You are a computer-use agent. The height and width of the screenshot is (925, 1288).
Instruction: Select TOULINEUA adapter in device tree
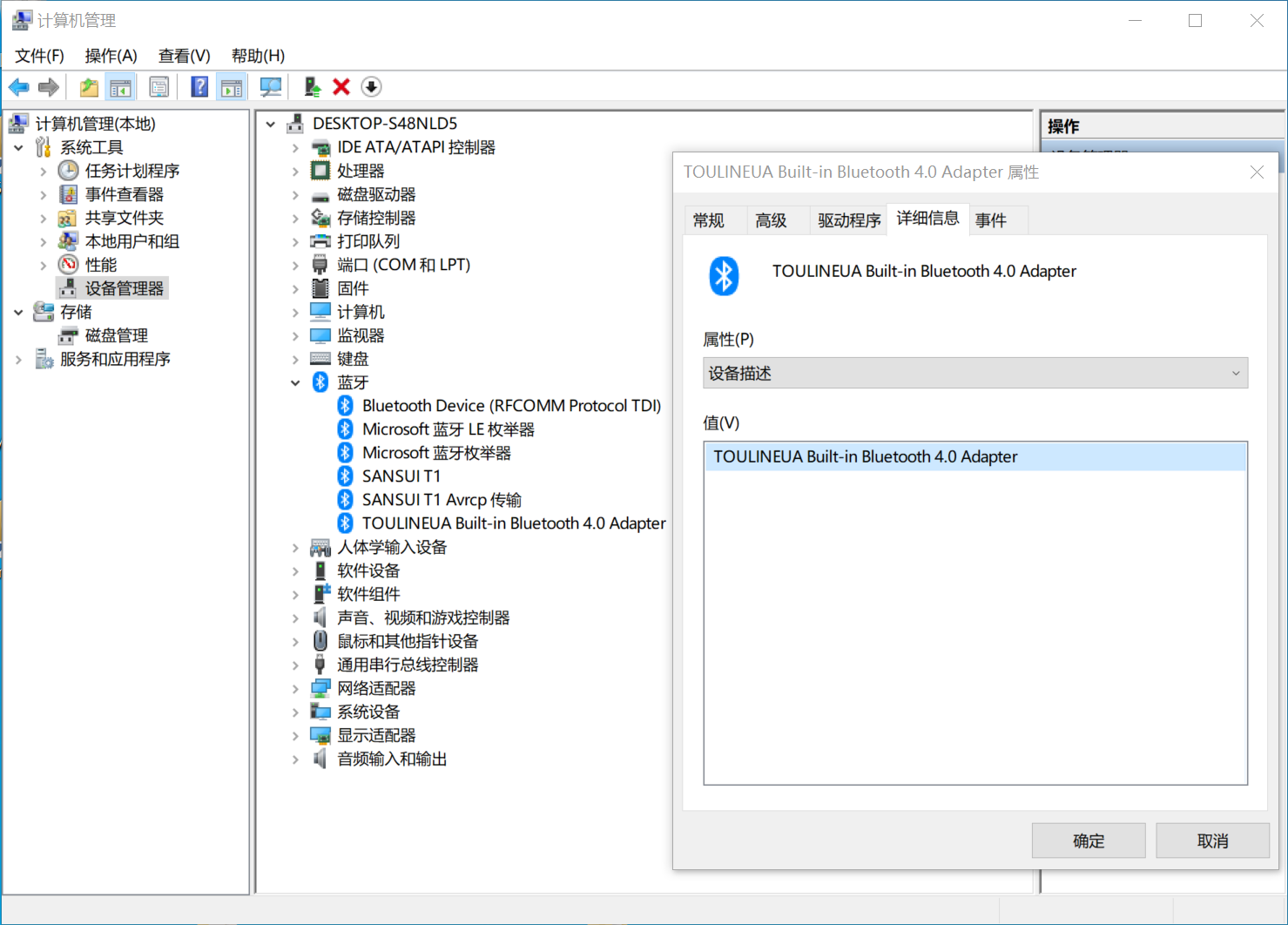click(514, 523)
